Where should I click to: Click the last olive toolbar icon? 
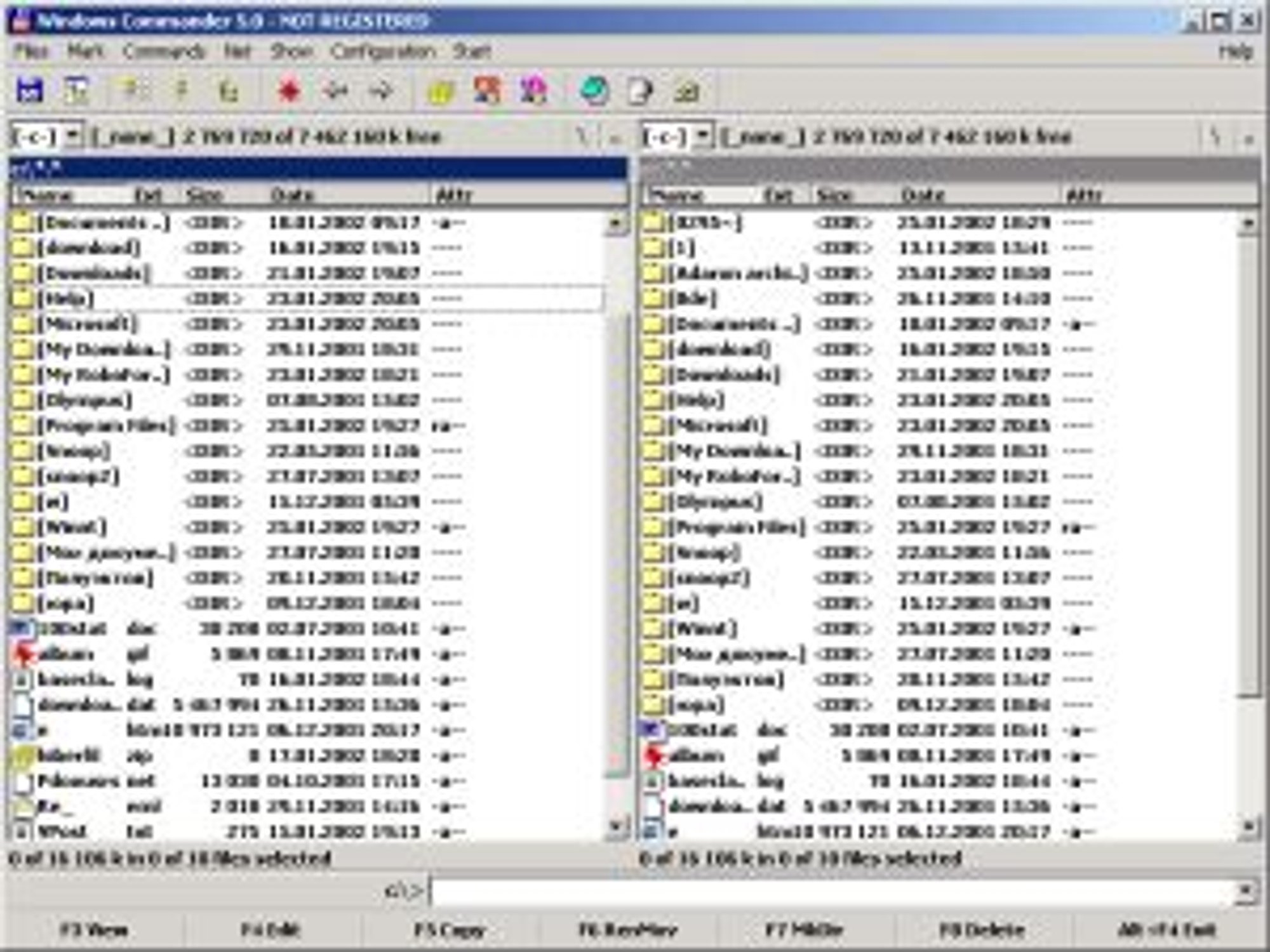point(686,91)
